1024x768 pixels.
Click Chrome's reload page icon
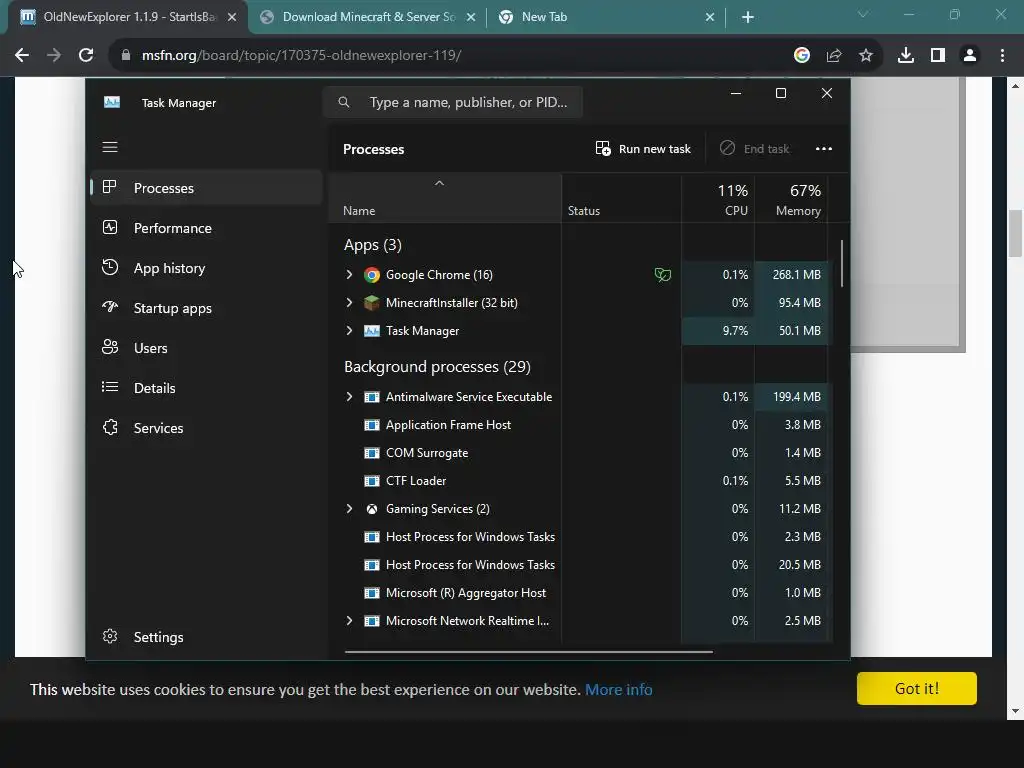[x=86, y=56]
